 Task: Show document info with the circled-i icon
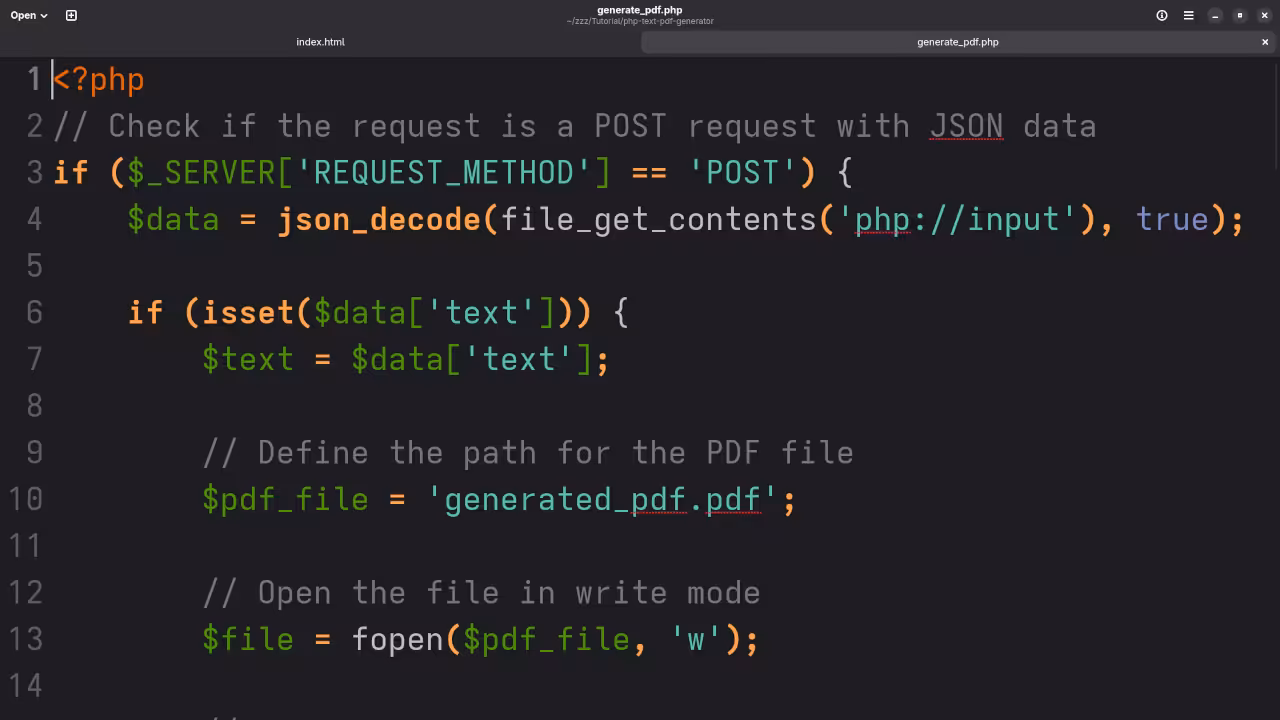tap(1161, 15)
